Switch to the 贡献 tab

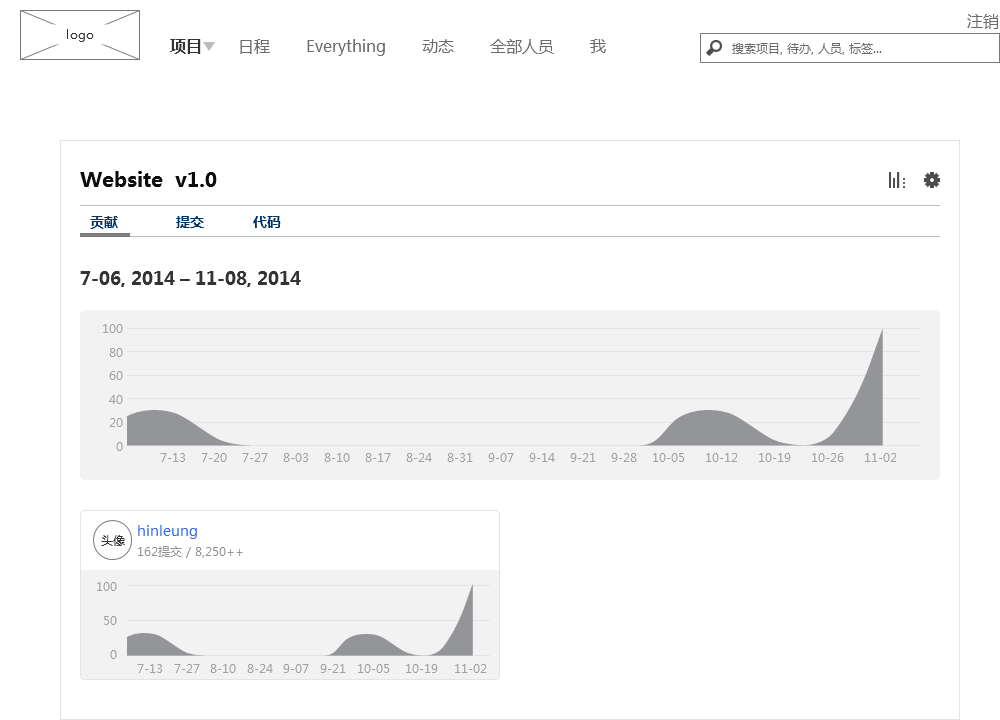(104, 223)
